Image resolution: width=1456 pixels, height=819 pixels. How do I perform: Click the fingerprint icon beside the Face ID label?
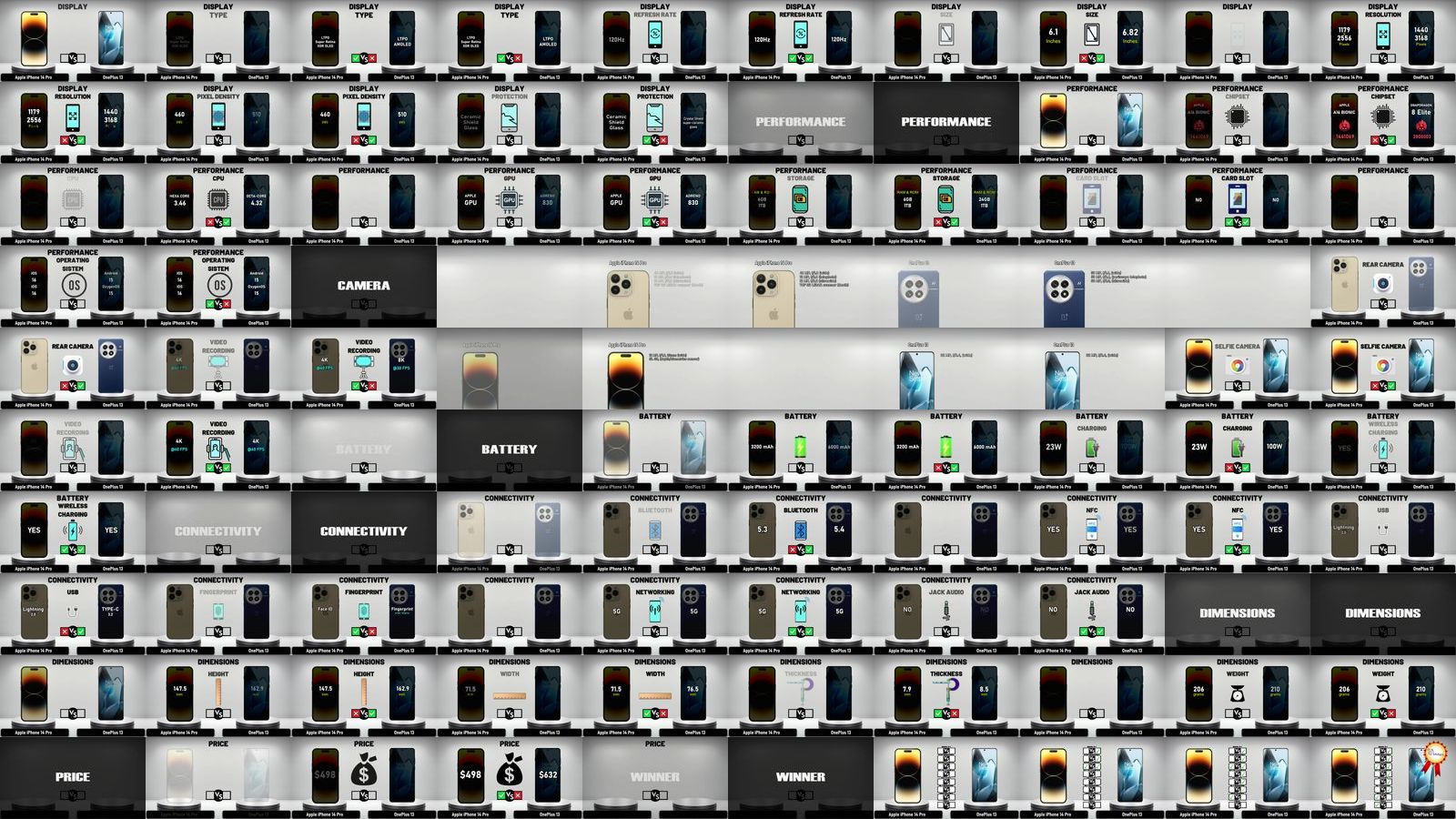(363, 611)
